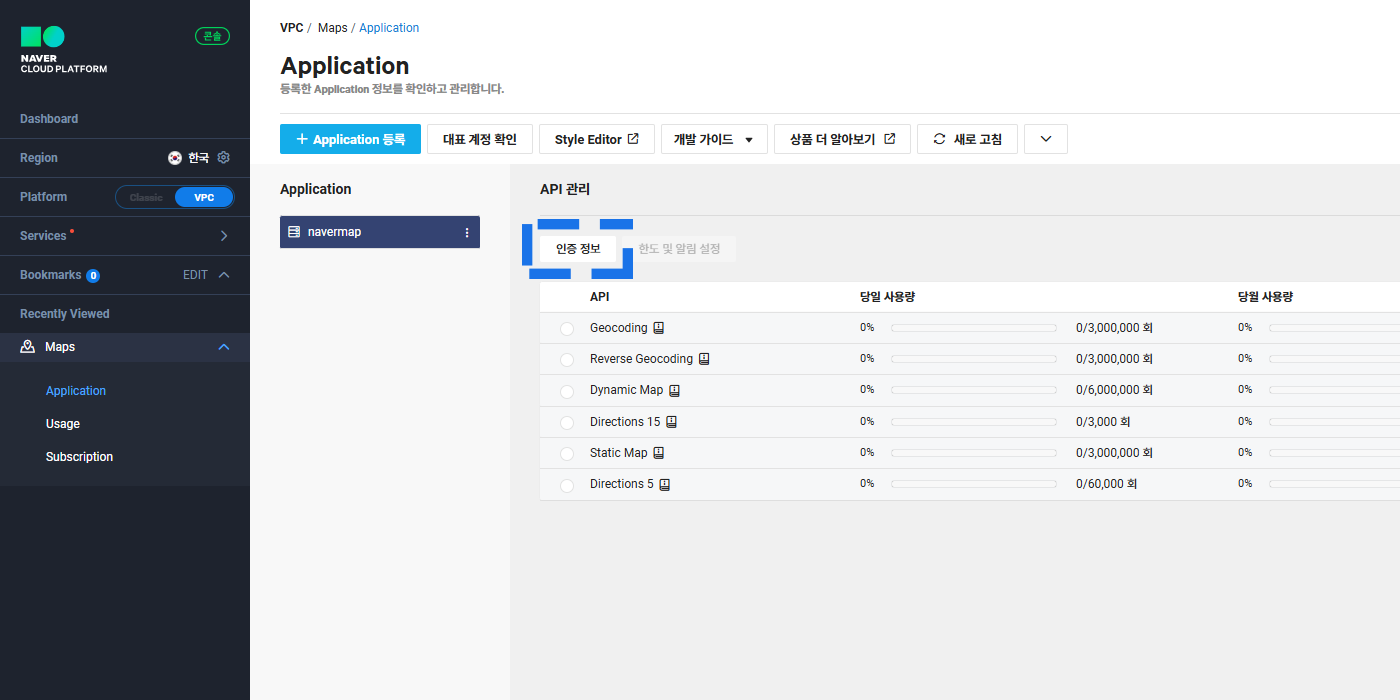The image size is (1400, 700).
Task: Switch platform toggle to Classic
Action: tap(146, 197)
